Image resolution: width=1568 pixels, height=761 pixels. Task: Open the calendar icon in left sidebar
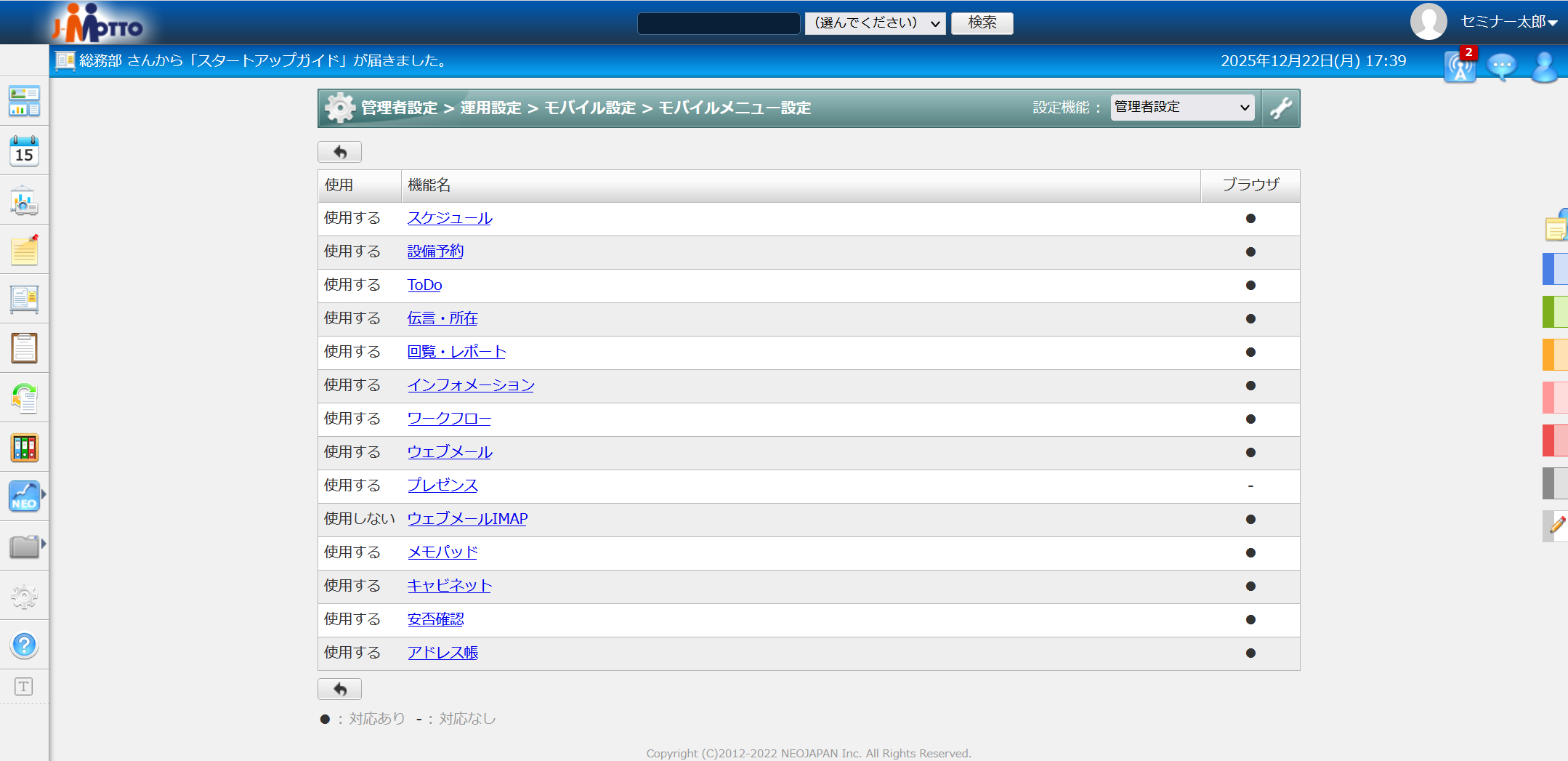point(24,151)
